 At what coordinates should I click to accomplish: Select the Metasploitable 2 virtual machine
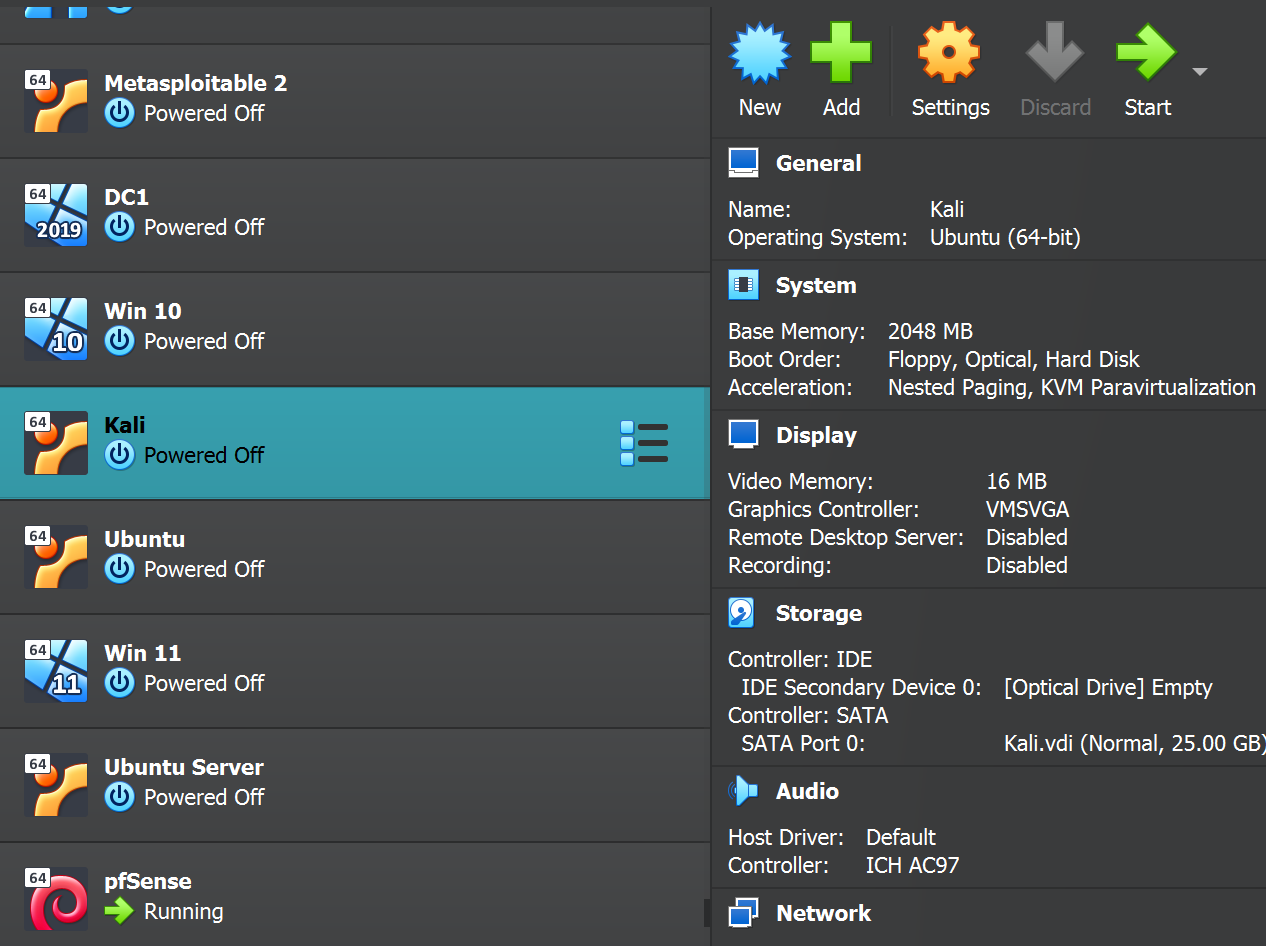pyautogui.click(x=195, y=100)
